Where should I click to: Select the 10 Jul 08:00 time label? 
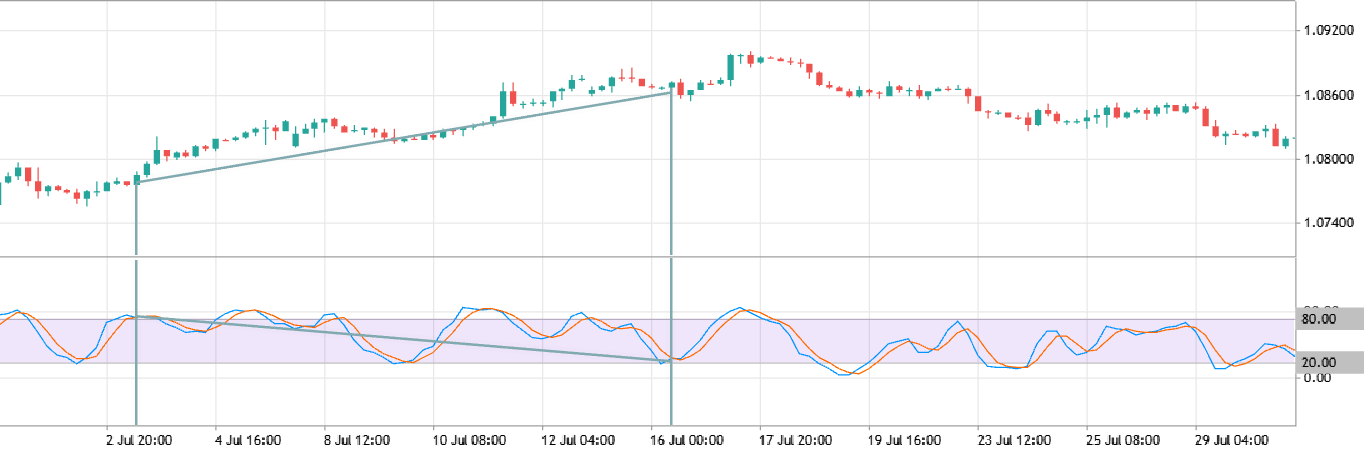pyautogui.click(x=466, y=440)
